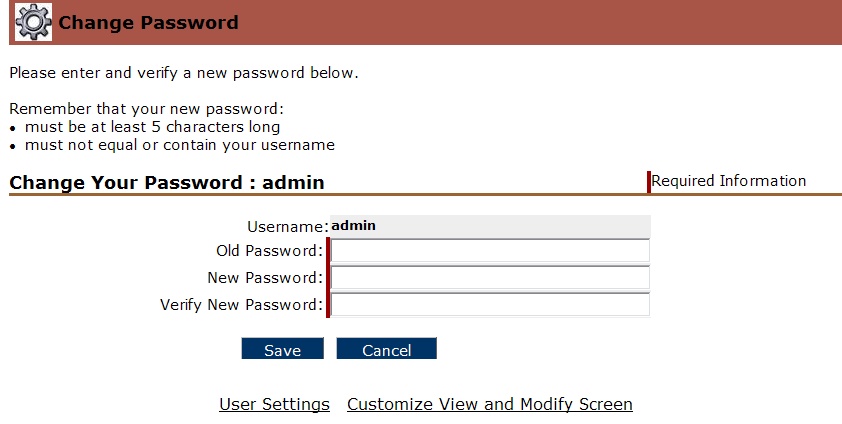Click the "must not equal or contain" rule
Viewport: 842px width, 424px height.
pos(177,145)
